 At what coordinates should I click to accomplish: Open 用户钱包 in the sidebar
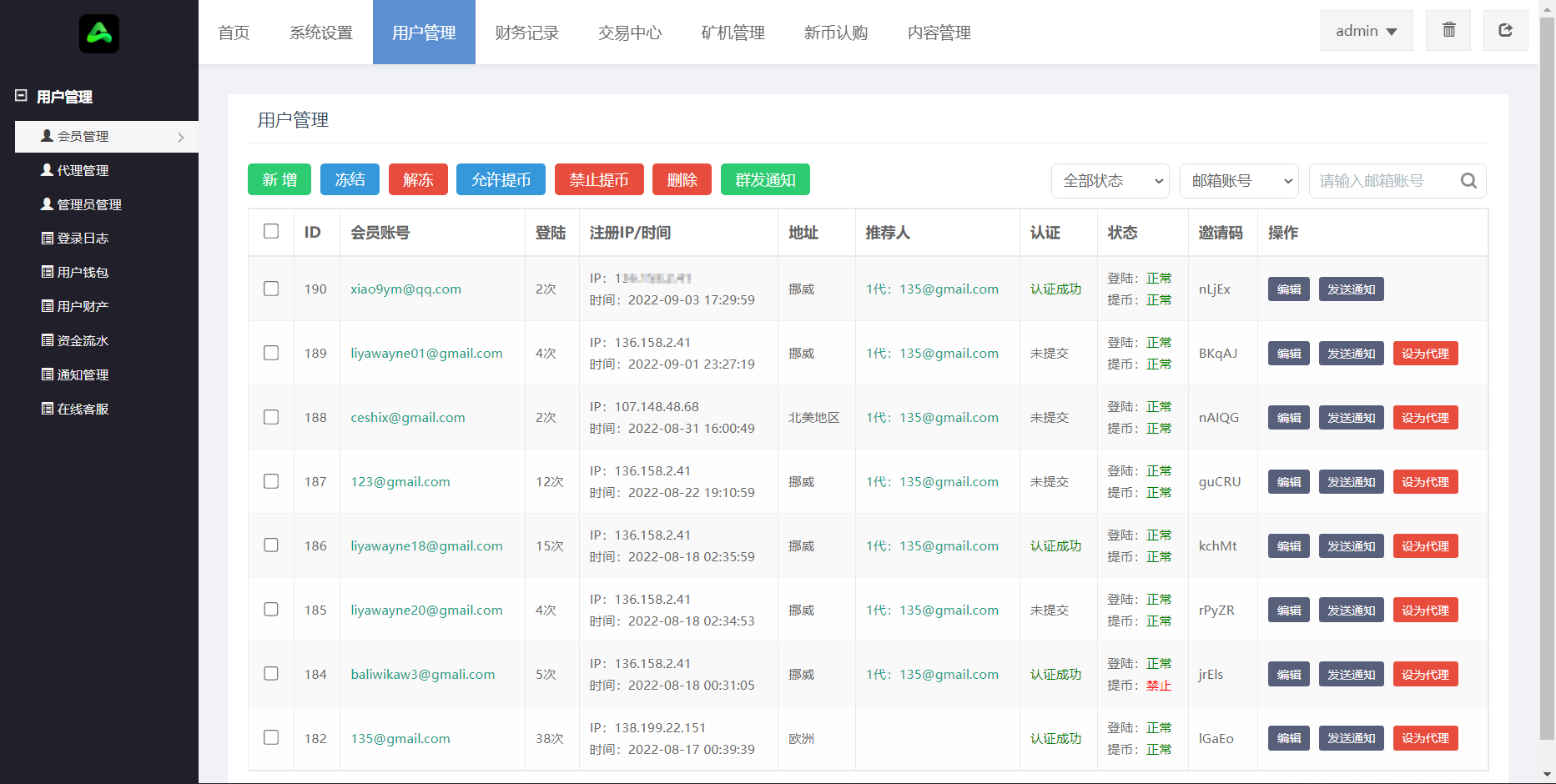(75, 273)
